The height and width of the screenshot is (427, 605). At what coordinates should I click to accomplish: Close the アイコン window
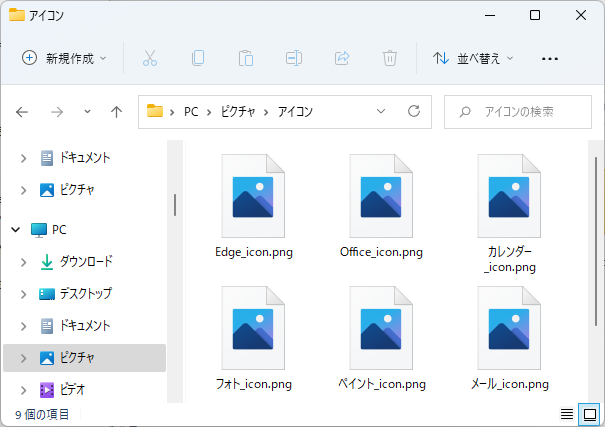coord(581,15)
